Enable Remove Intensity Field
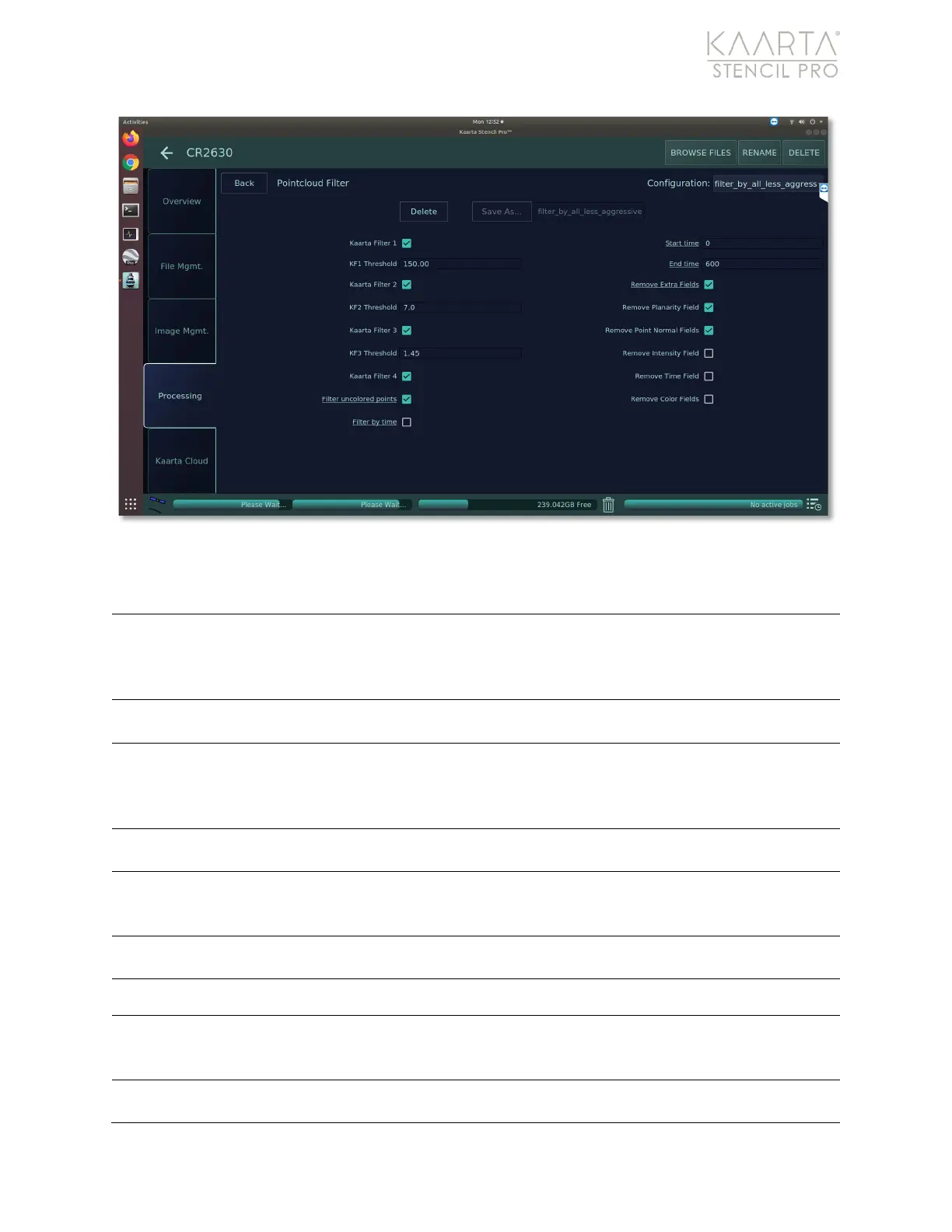 709,353
